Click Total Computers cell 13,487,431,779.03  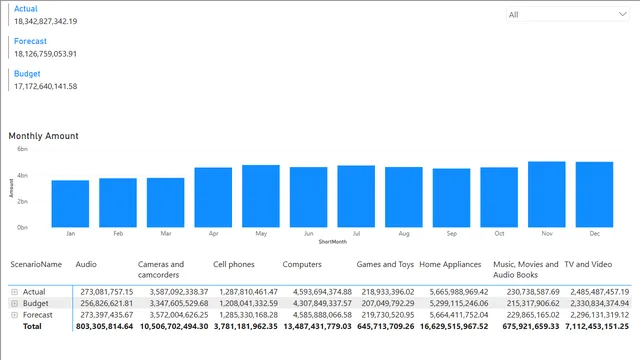318,326
